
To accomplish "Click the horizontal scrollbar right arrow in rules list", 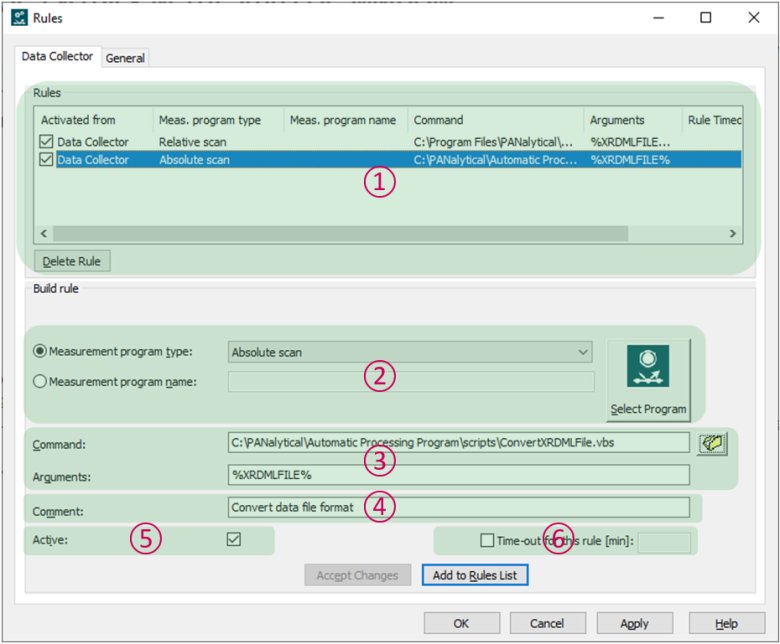I will (732, 233).
